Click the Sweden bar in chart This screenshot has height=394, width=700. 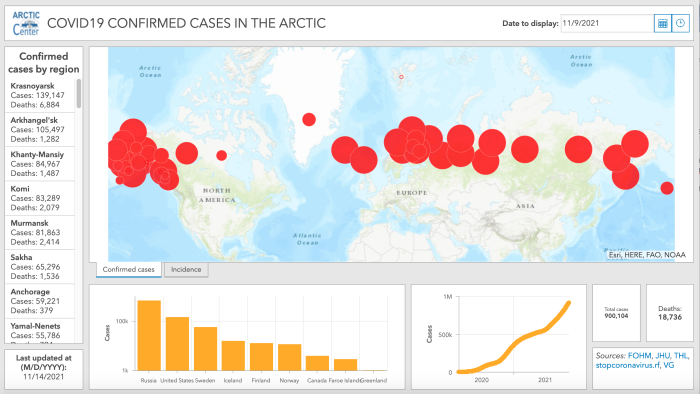(x=205, y=349)
